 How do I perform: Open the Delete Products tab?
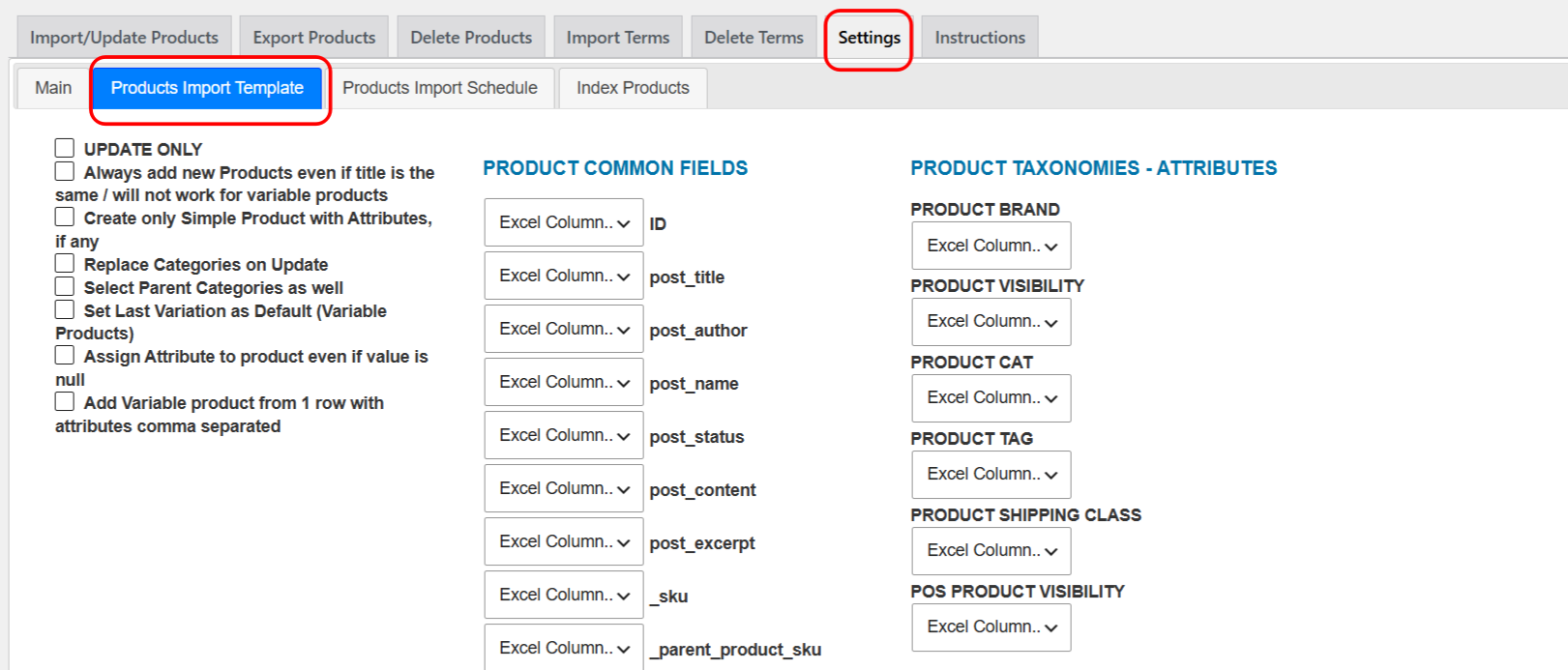point(471,37)
